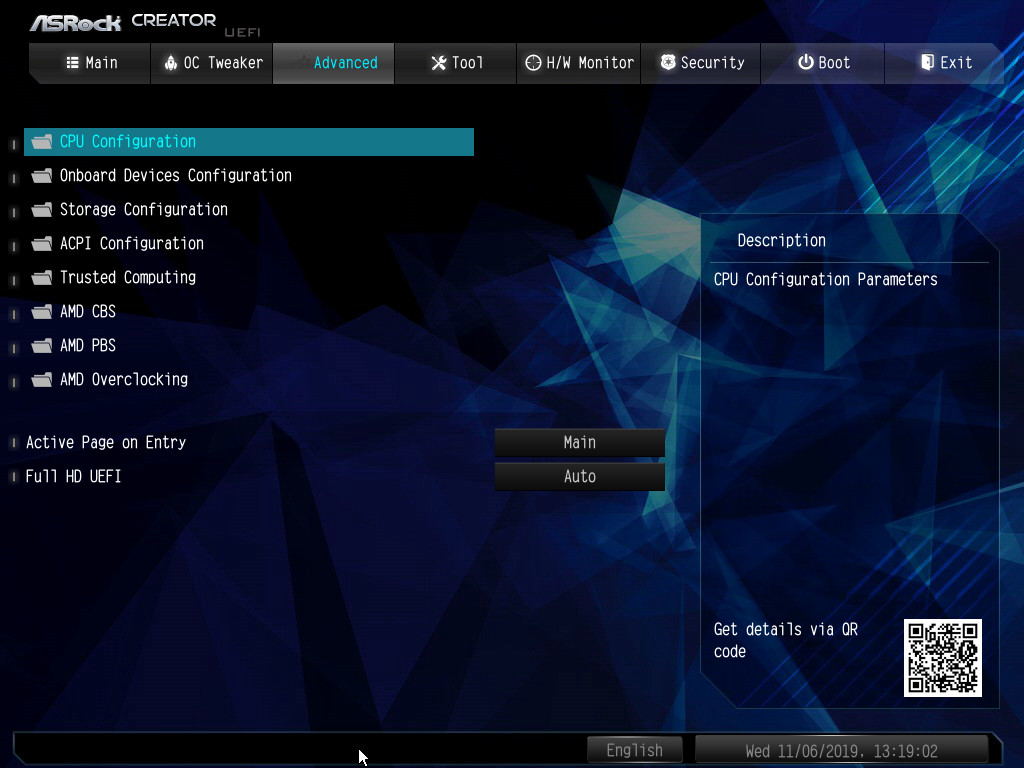Click the English language button
Viewport: 1024px width, 768px height.
(x=634, y=750)
